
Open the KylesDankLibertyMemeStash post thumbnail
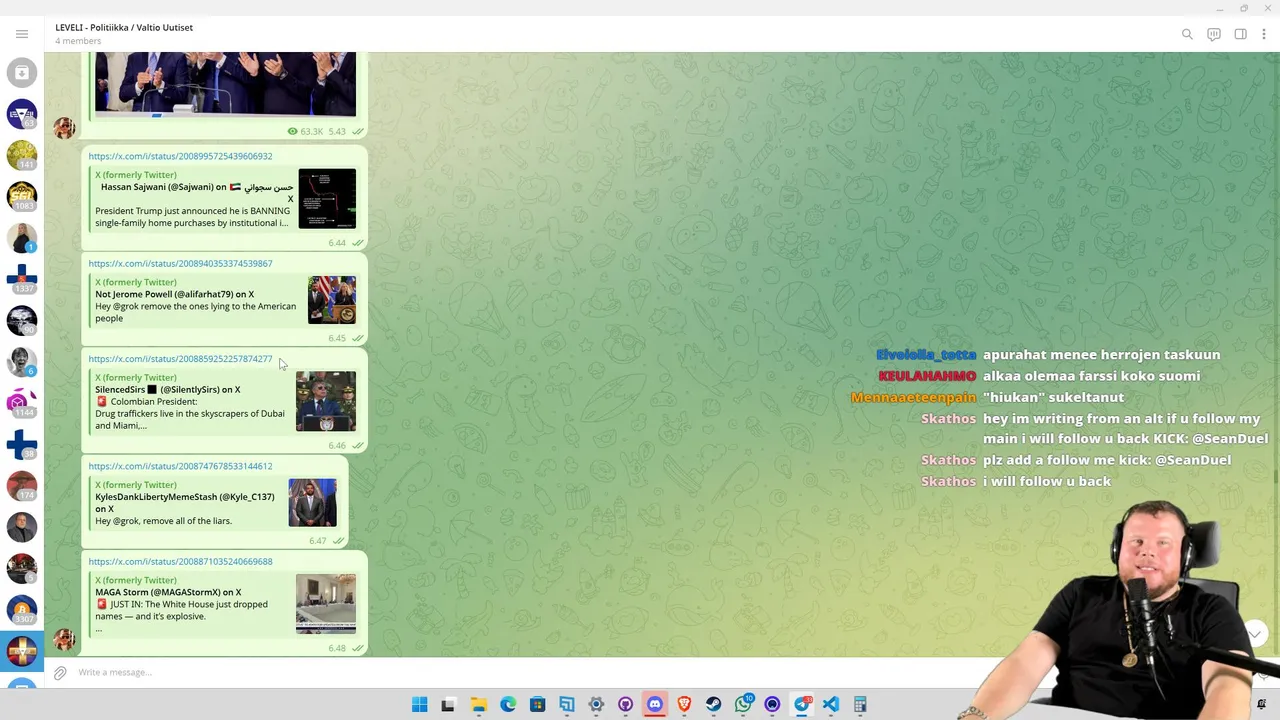[x=312, y=502]
